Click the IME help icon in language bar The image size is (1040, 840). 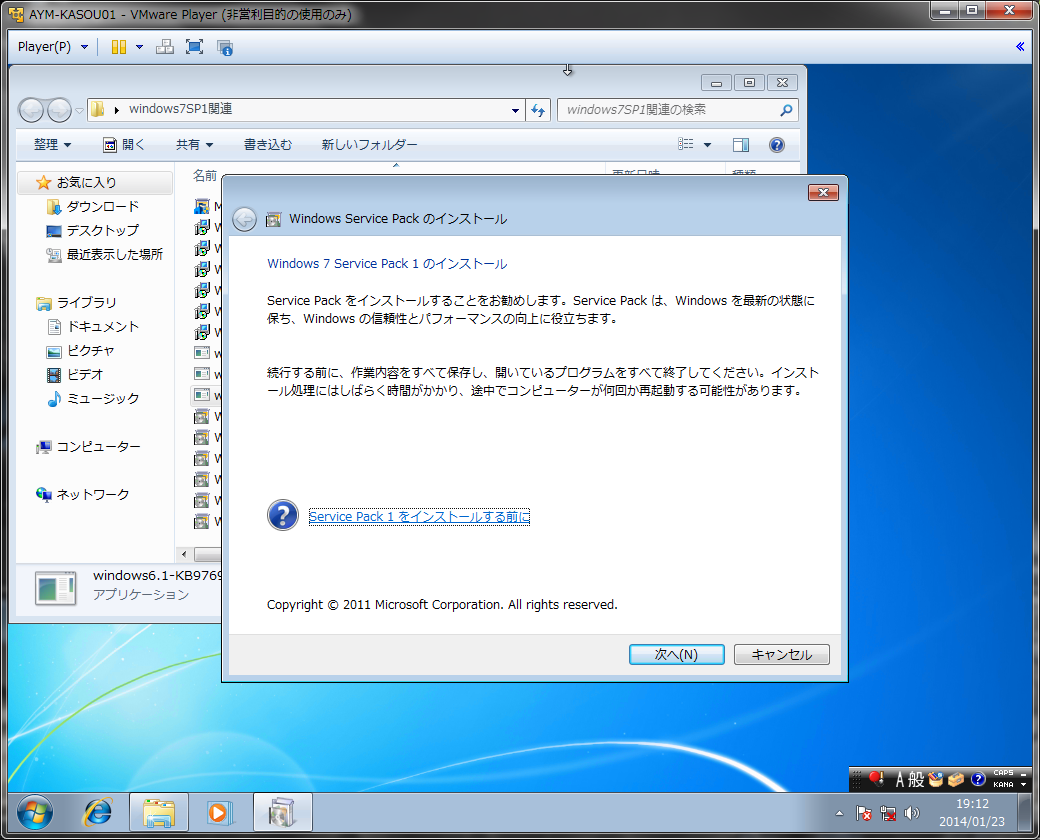coord(978,780)
